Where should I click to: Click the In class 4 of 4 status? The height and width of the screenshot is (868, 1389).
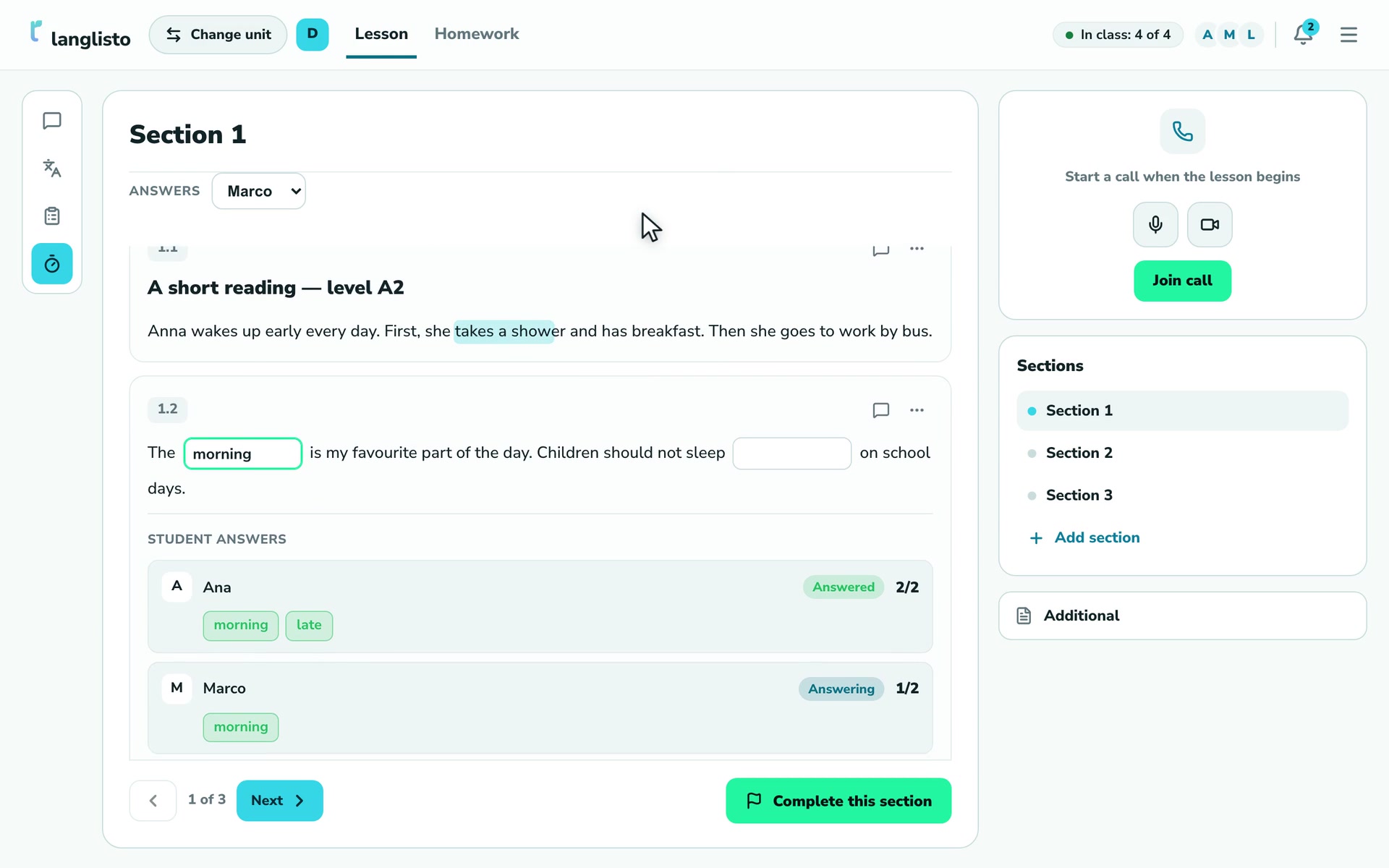click(1118, 35)
